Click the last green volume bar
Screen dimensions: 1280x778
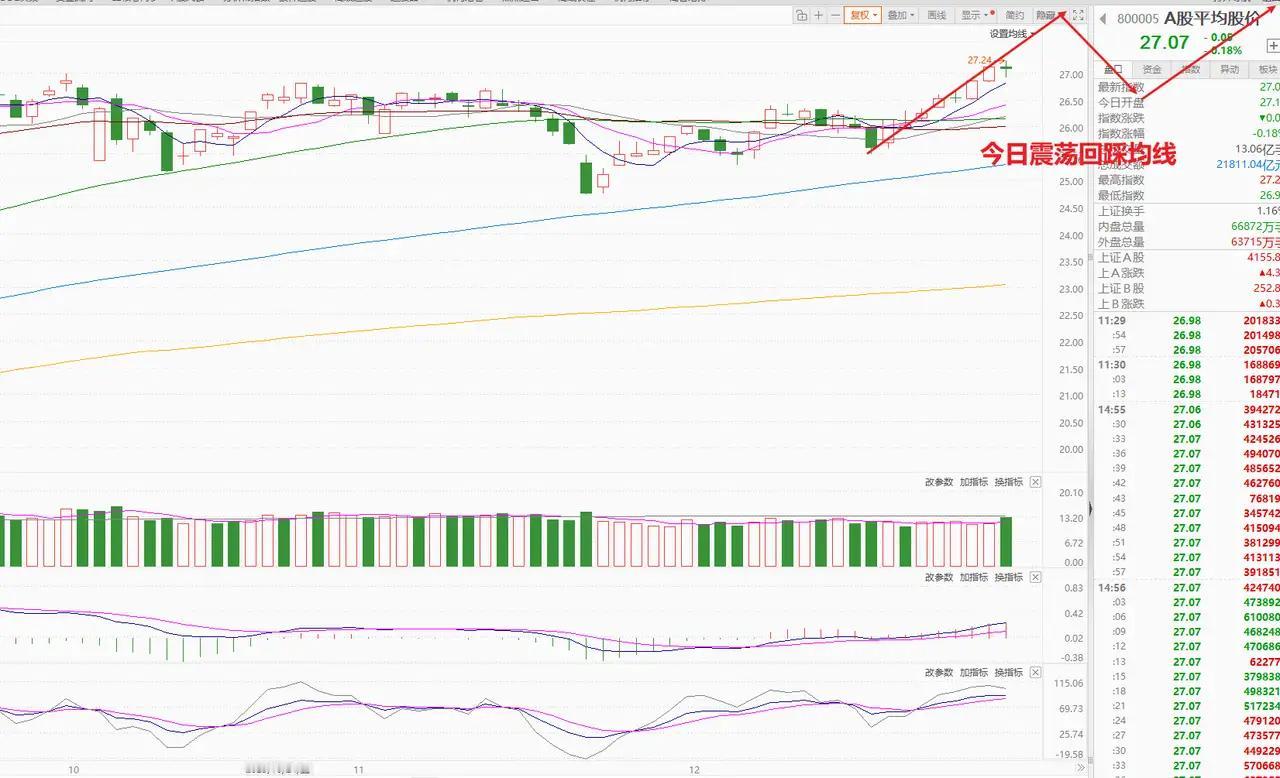point(1006,541)
